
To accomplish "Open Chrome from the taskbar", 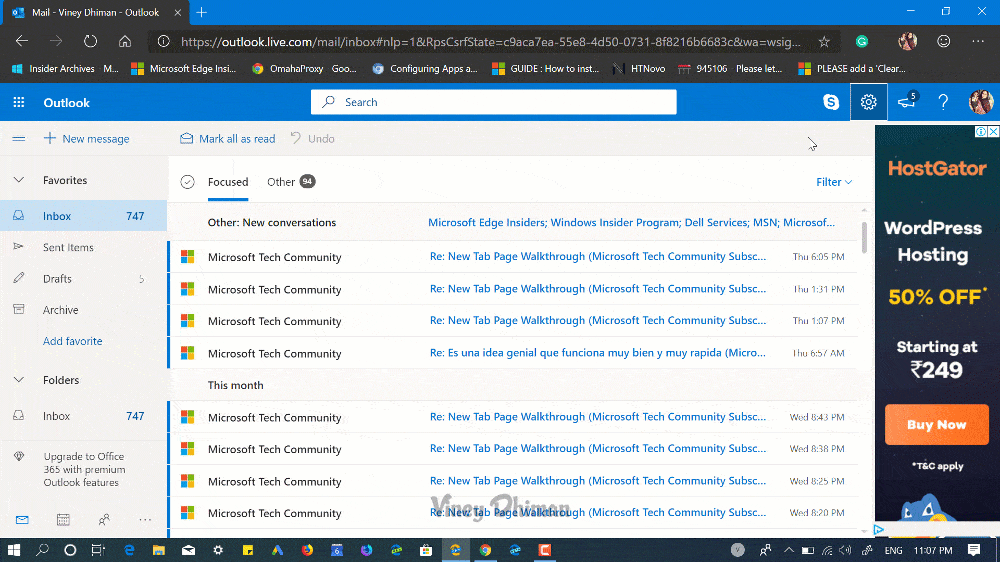I will click(485, 550).
